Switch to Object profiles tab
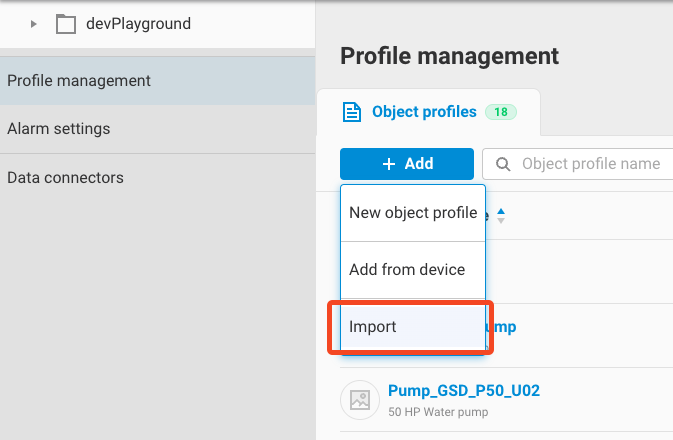 [428, 112]
